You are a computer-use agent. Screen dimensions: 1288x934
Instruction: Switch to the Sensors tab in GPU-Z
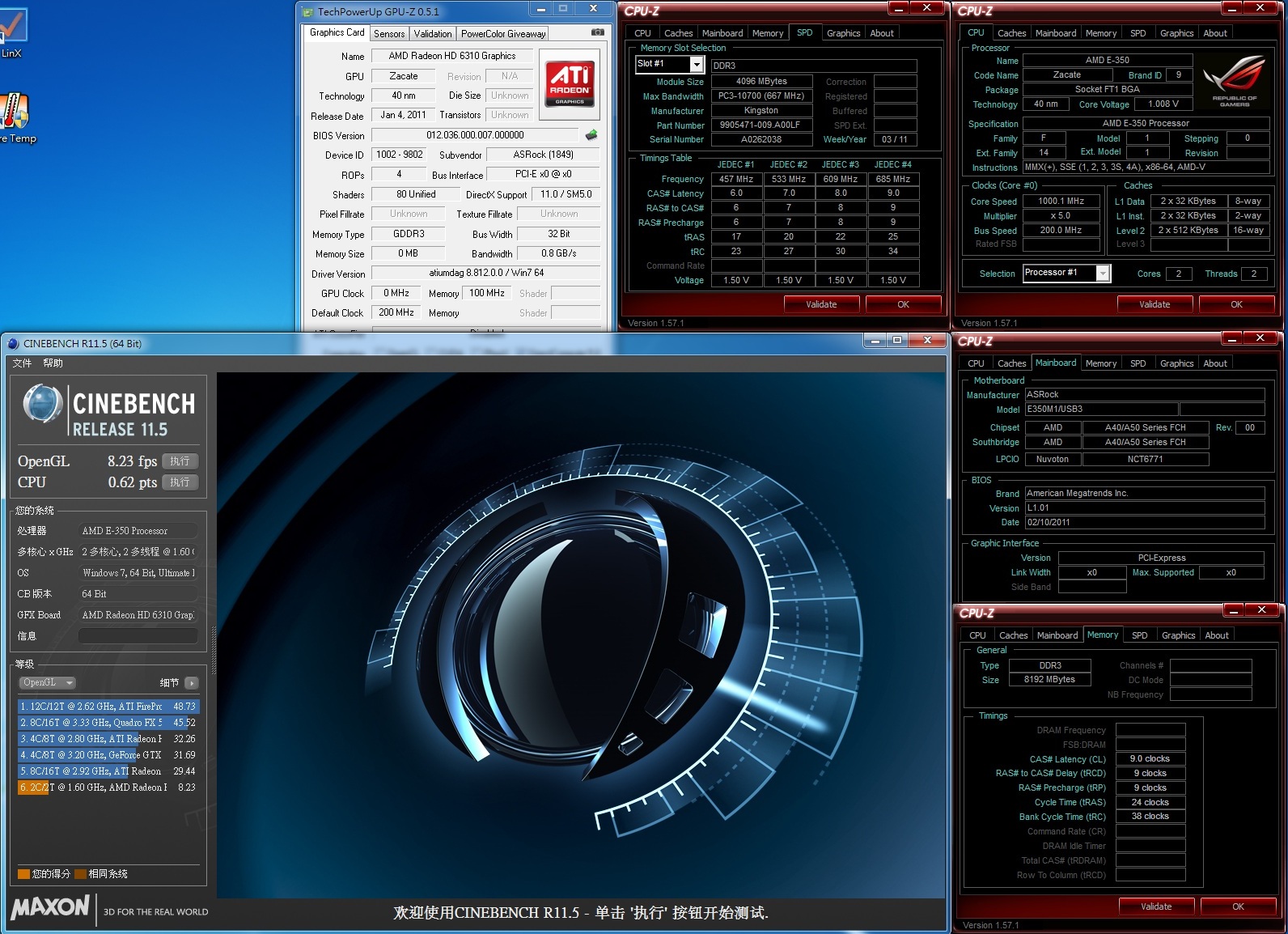click(389, 33)
